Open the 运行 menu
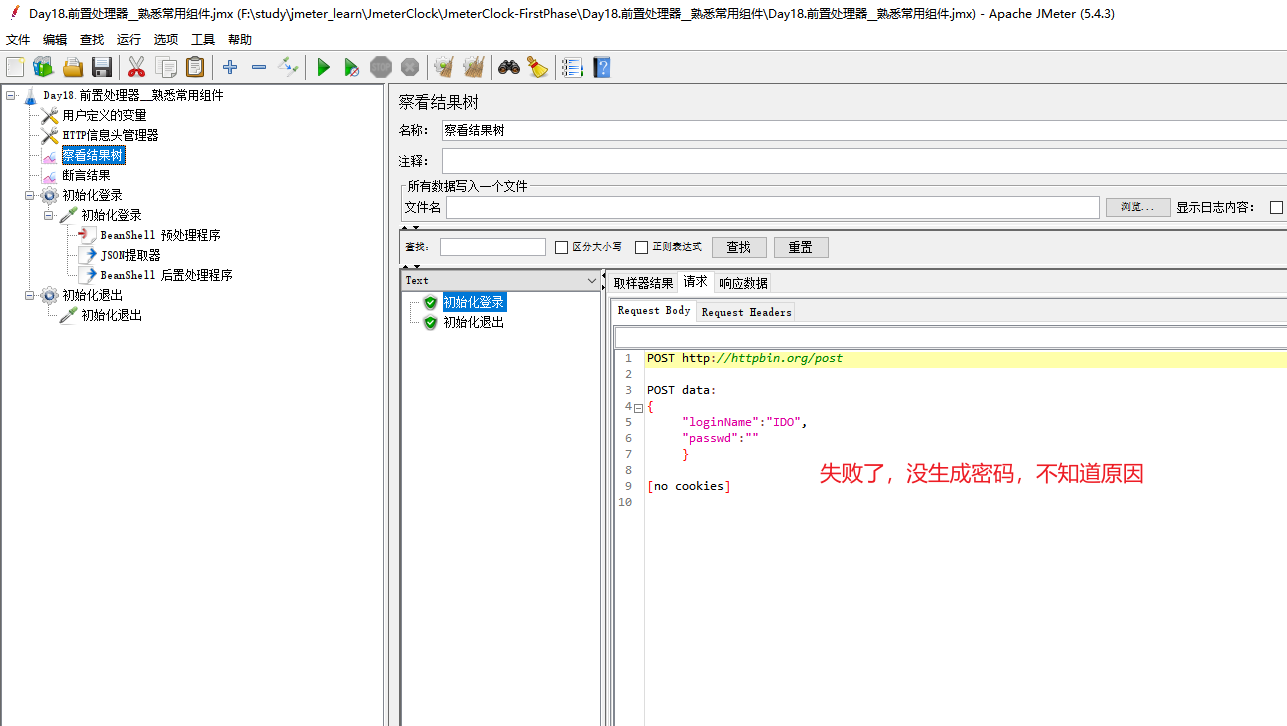1287x726 pixels. (x=129, y=39)
